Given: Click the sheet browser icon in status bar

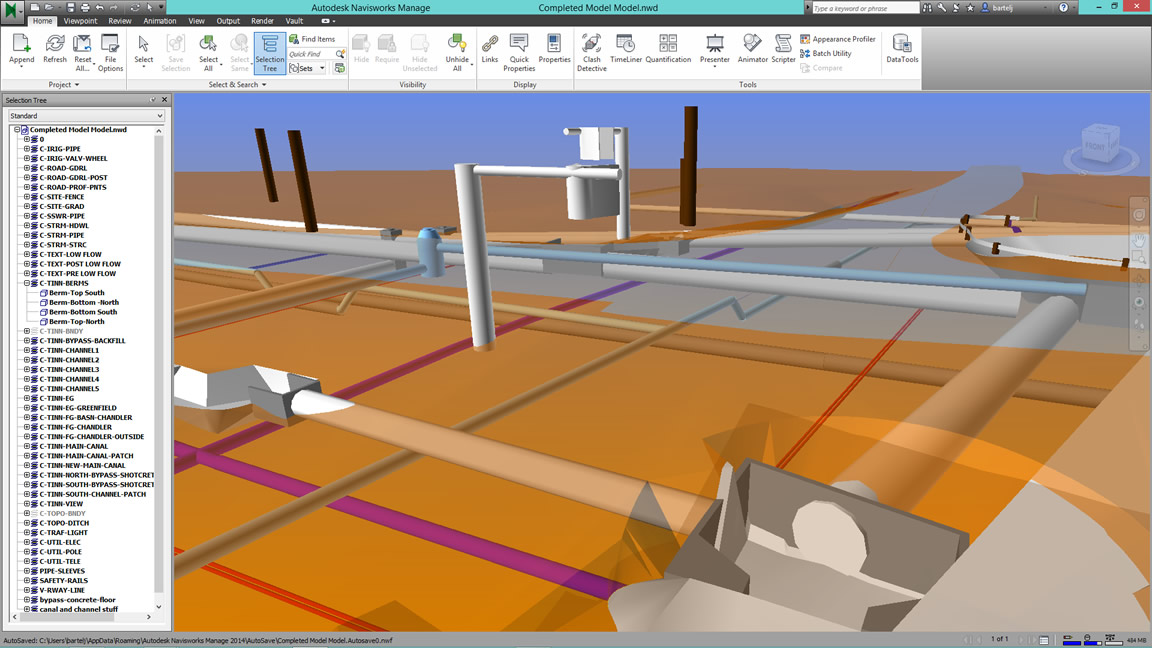Looking at the screenshot, I should [x=1043, y=640].
